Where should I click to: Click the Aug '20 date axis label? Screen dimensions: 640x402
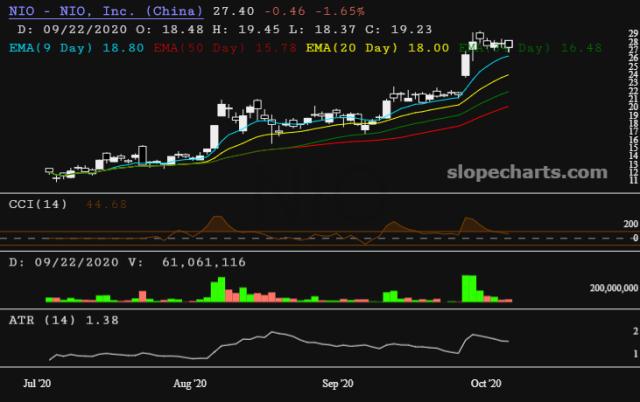(x=189, y=383)
